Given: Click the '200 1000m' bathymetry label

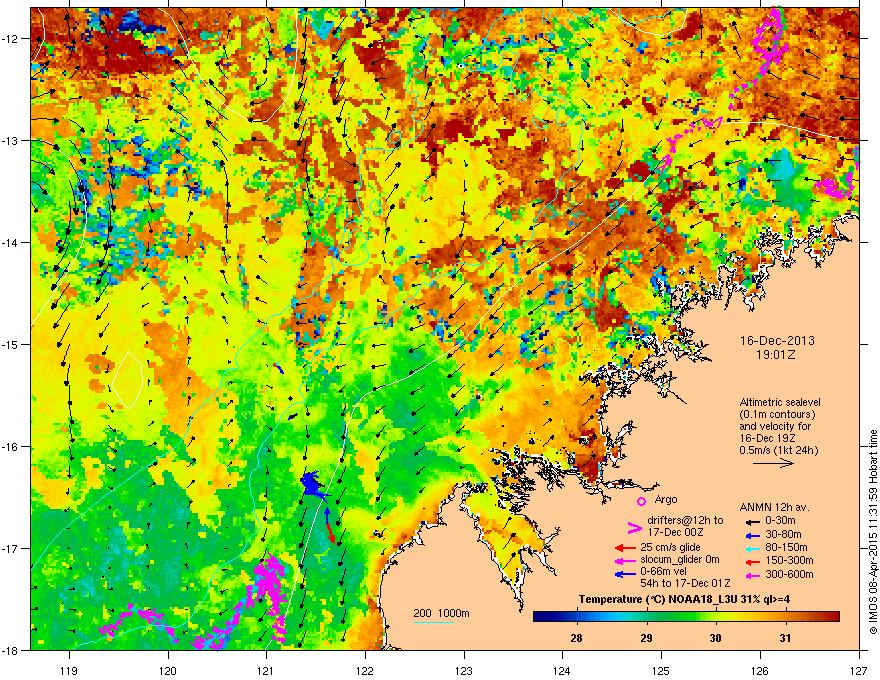Looking at the screenshot, I should [441, 613].
